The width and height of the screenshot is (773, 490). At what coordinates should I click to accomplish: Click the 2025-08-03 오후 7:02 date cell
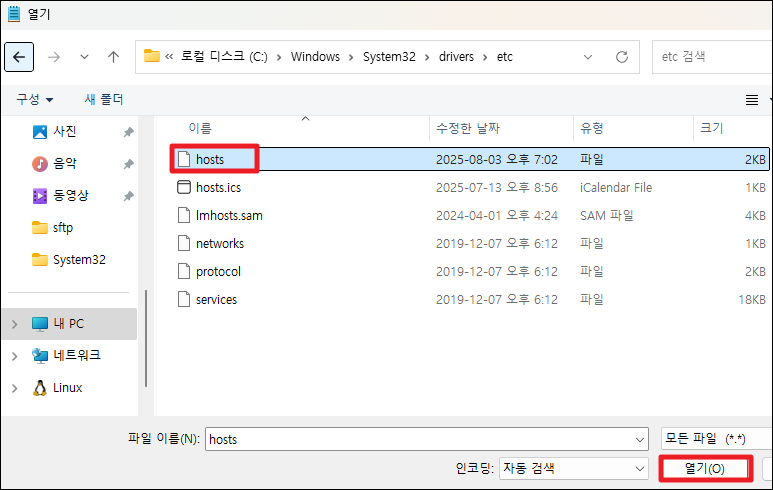click(x=496, y=159)
